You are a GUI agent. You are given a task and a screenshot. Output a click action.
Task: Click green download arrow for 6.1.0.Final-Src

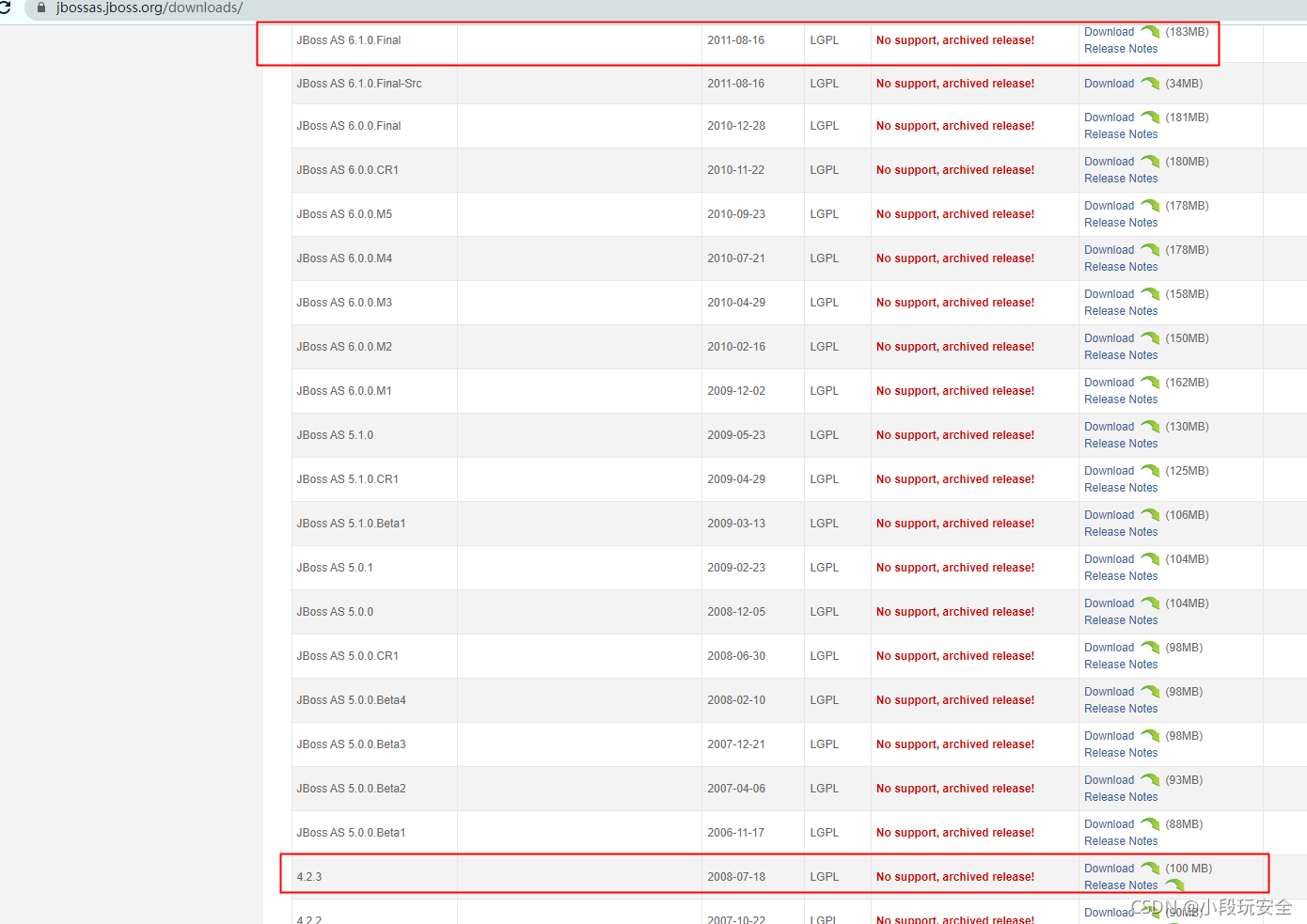1150,84
